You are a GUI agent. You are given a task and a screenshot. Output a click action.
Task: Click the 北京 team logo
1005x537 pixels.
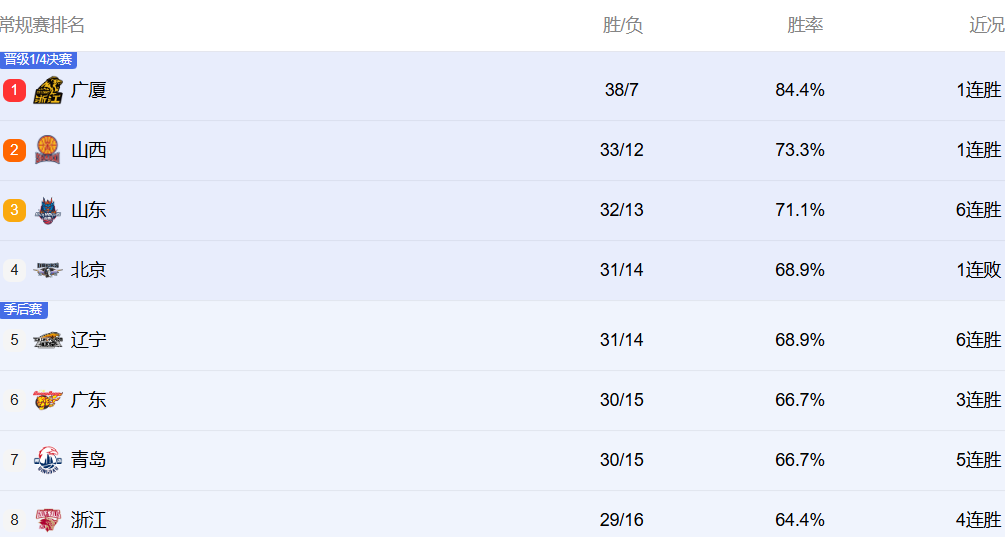[x=48, y=270]
